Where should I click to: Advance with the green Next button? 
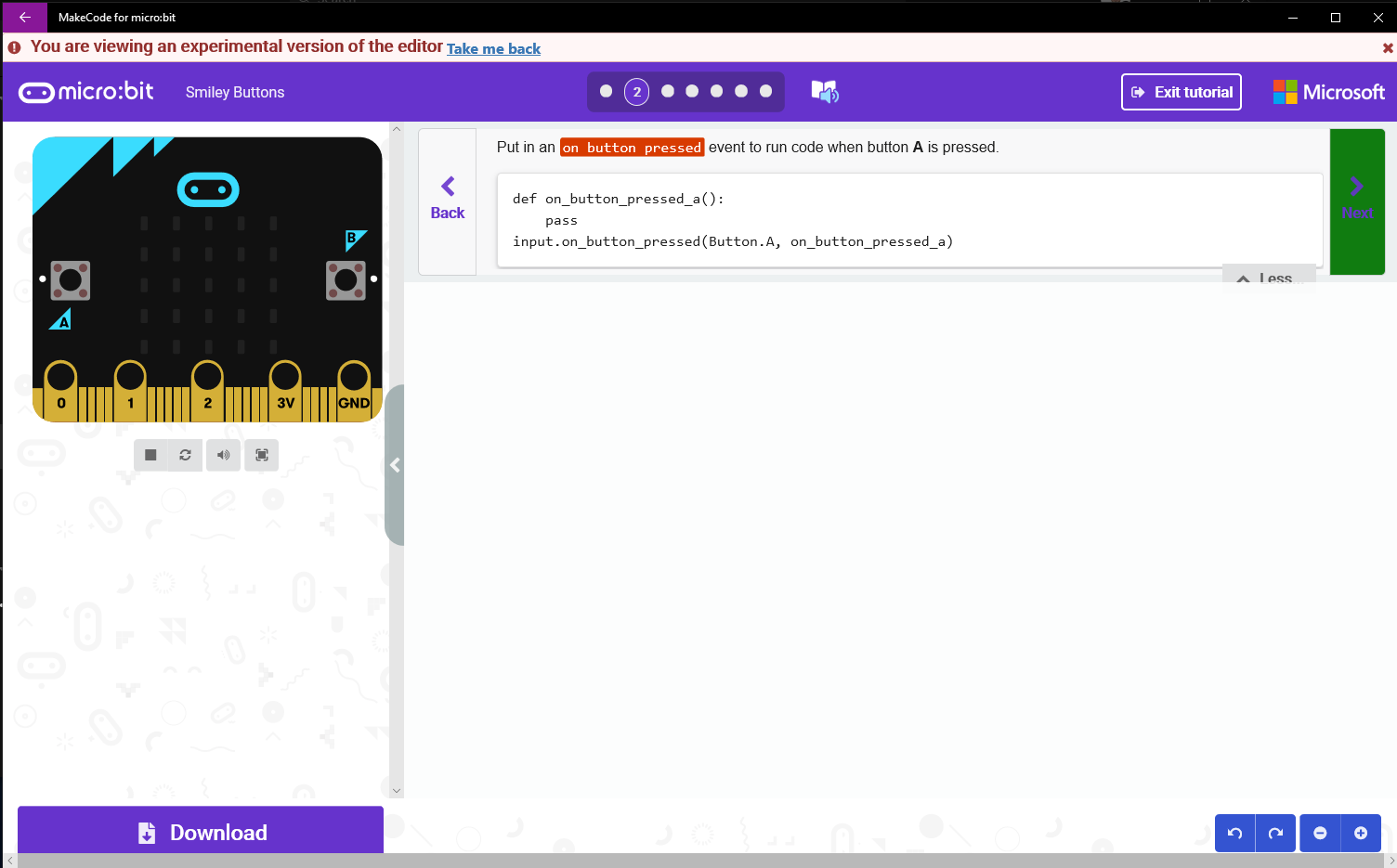click(1357, 201)
